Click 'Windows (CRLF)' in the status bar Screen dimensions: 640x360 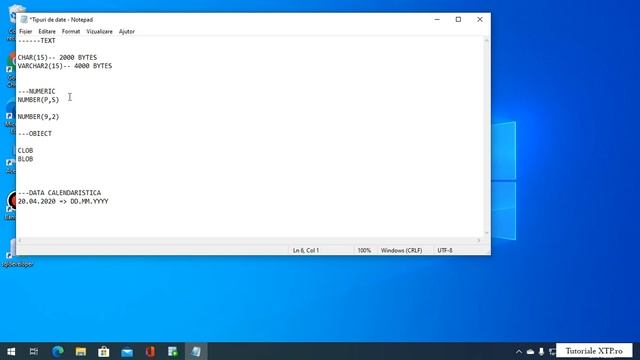tap(401, 250)
